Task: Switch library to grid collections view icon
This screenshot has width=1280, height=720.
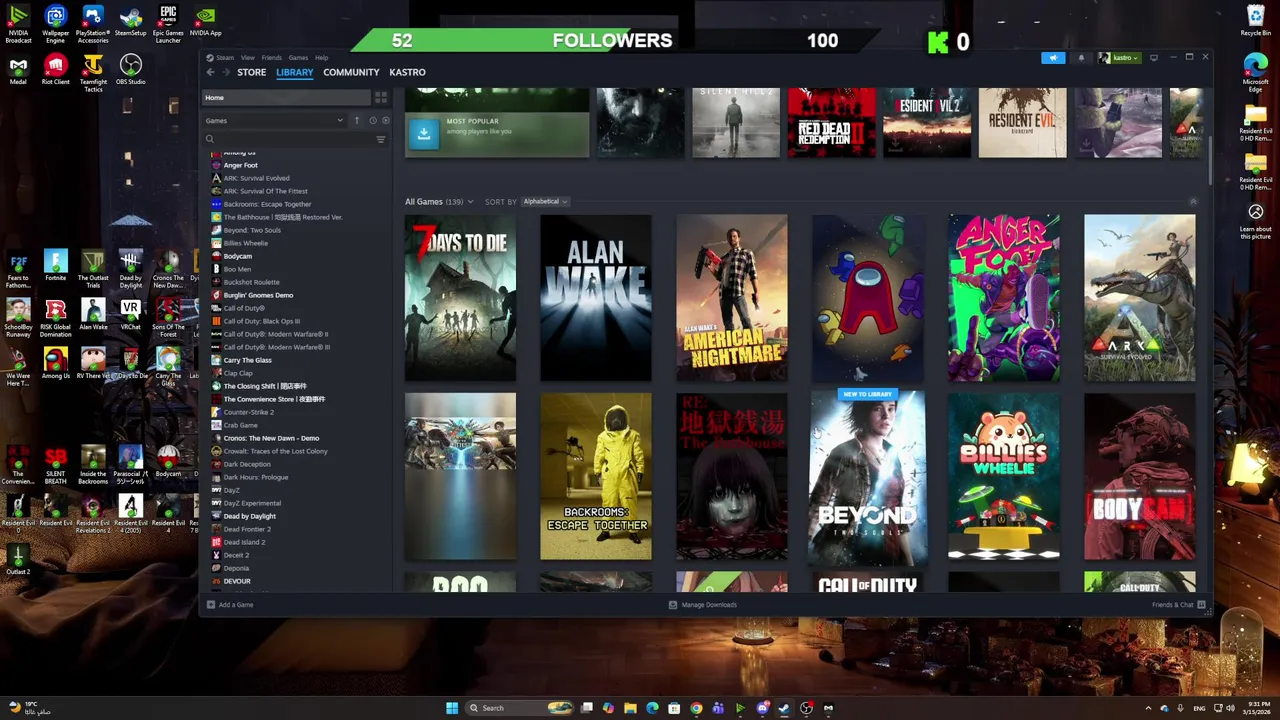Action: tap(380, 97)
